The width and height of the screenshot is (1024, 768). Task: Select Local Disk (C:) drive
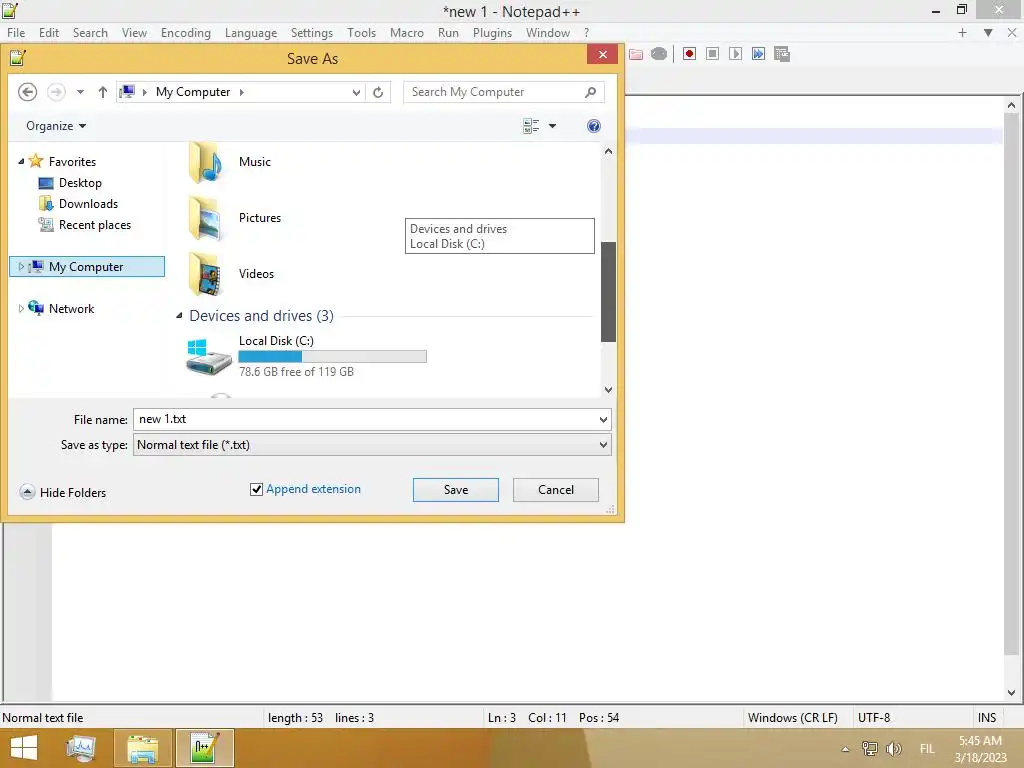pyautogui.click(x=306, y=356)
